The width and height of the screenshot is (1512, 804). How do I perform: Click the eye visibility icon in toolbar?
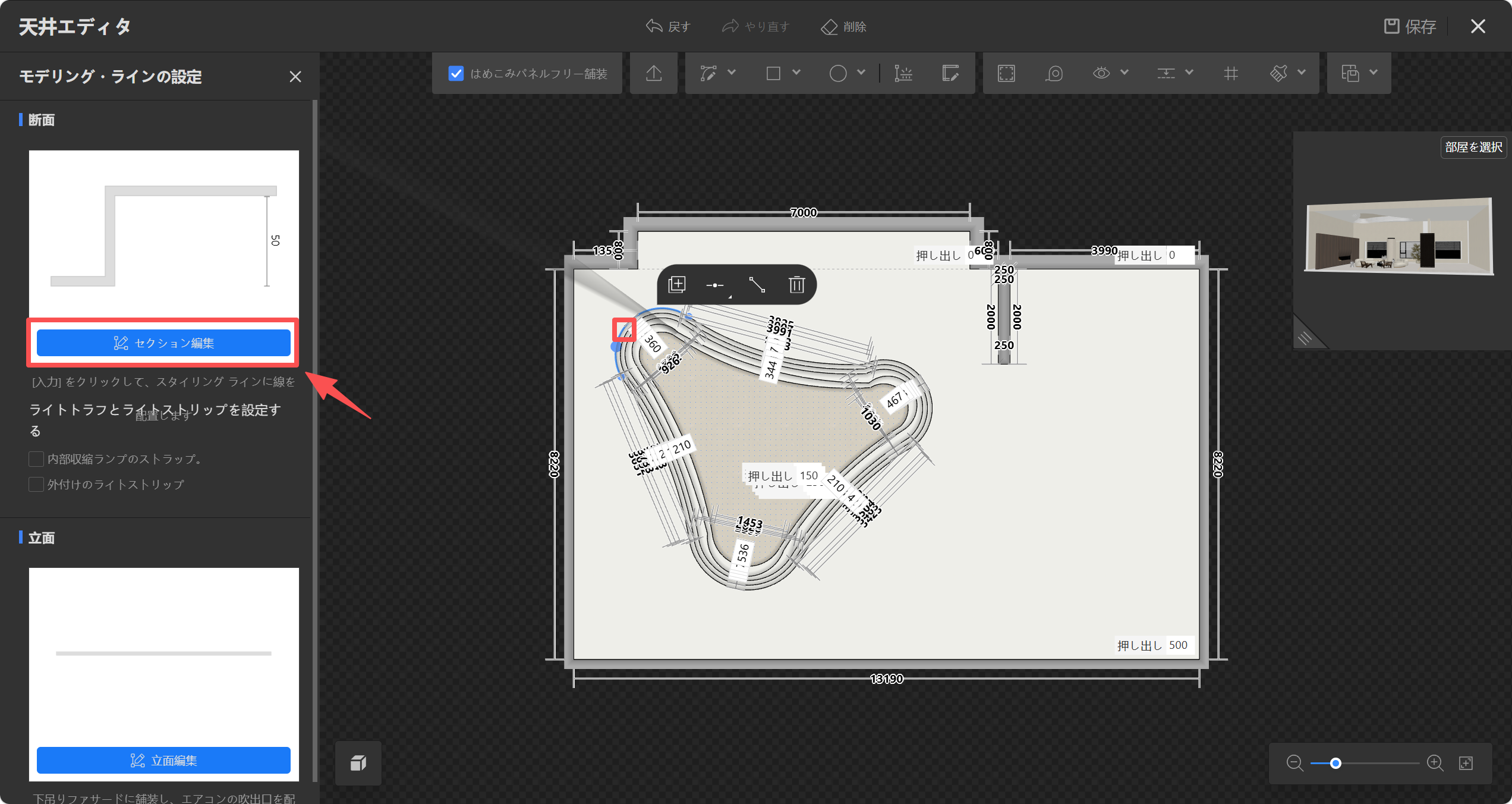(x=1101, y=73)
